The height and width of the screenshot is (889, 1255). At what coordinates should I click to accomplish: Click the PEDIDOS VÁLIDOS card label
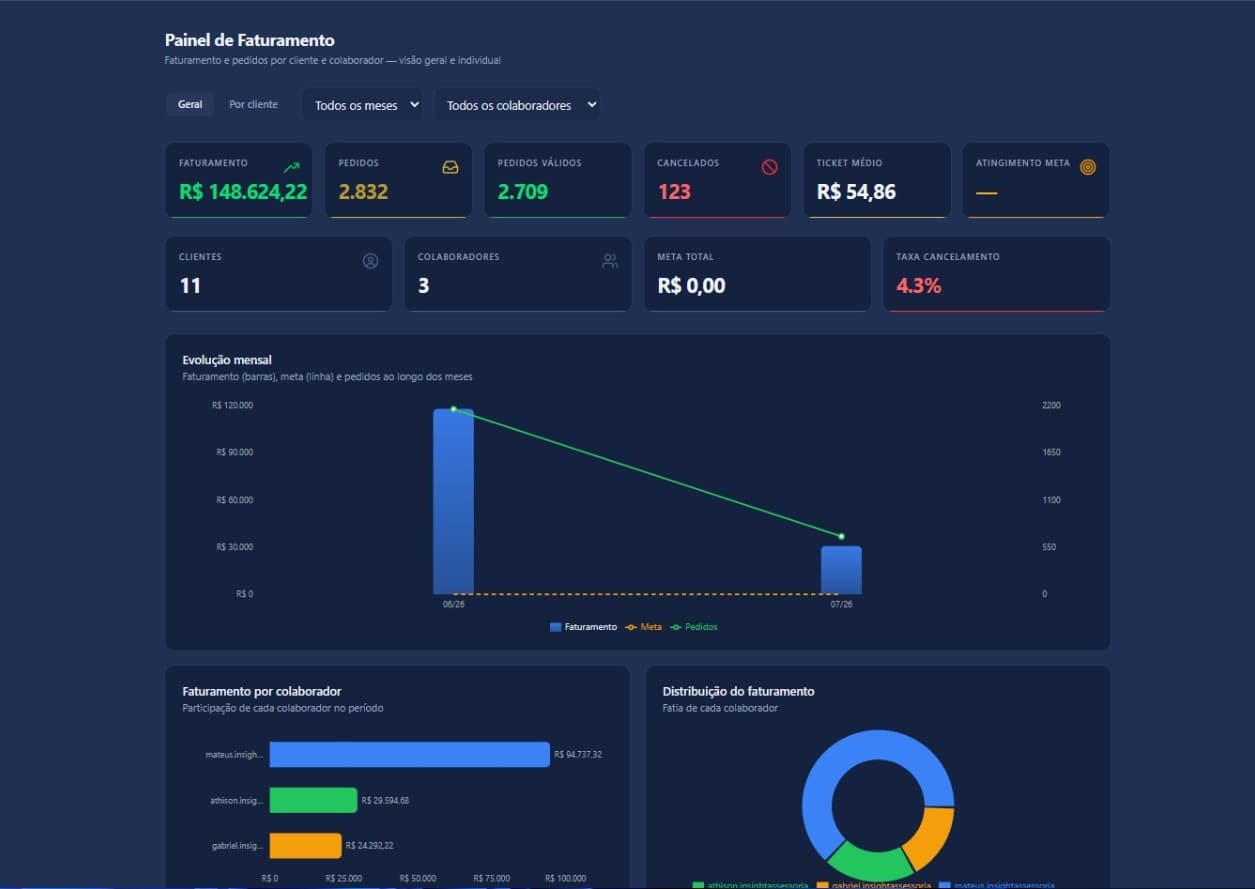(539, 163)
